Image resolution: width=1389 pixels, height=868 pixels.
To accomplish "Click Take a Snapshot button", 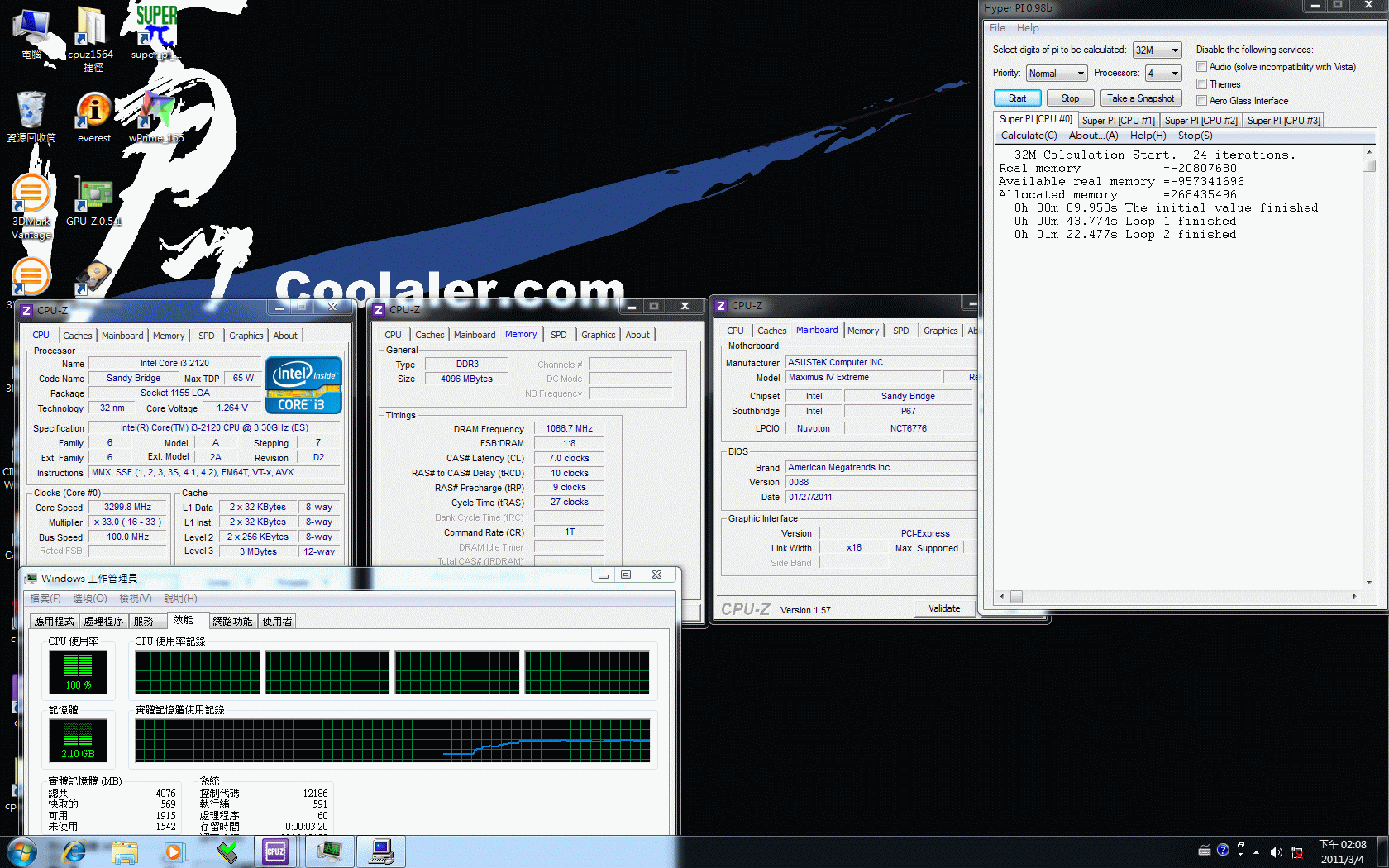I will [x=1140, y=98].
